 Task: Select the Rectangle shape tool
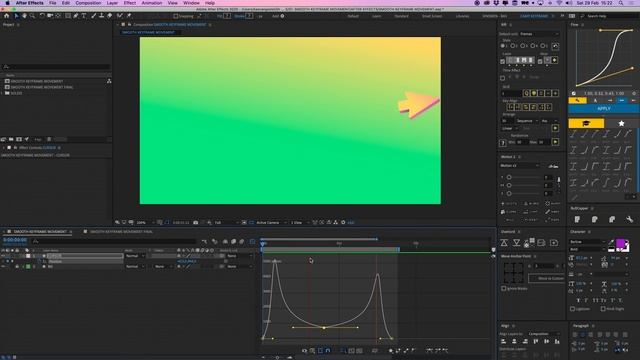coord(68,16)
